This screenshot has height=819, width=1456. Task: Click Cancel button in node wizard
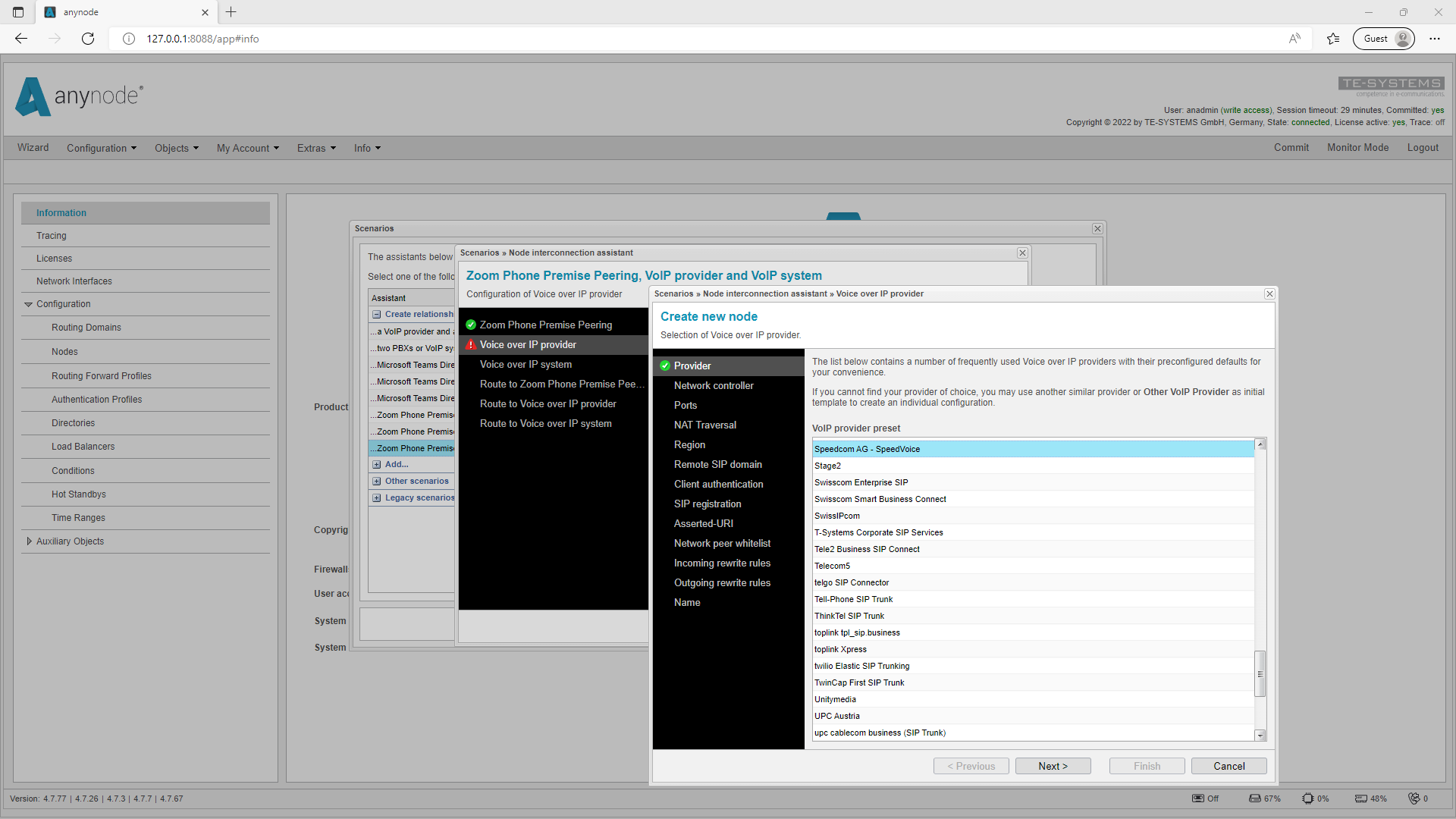click(x=1229, y=765)
